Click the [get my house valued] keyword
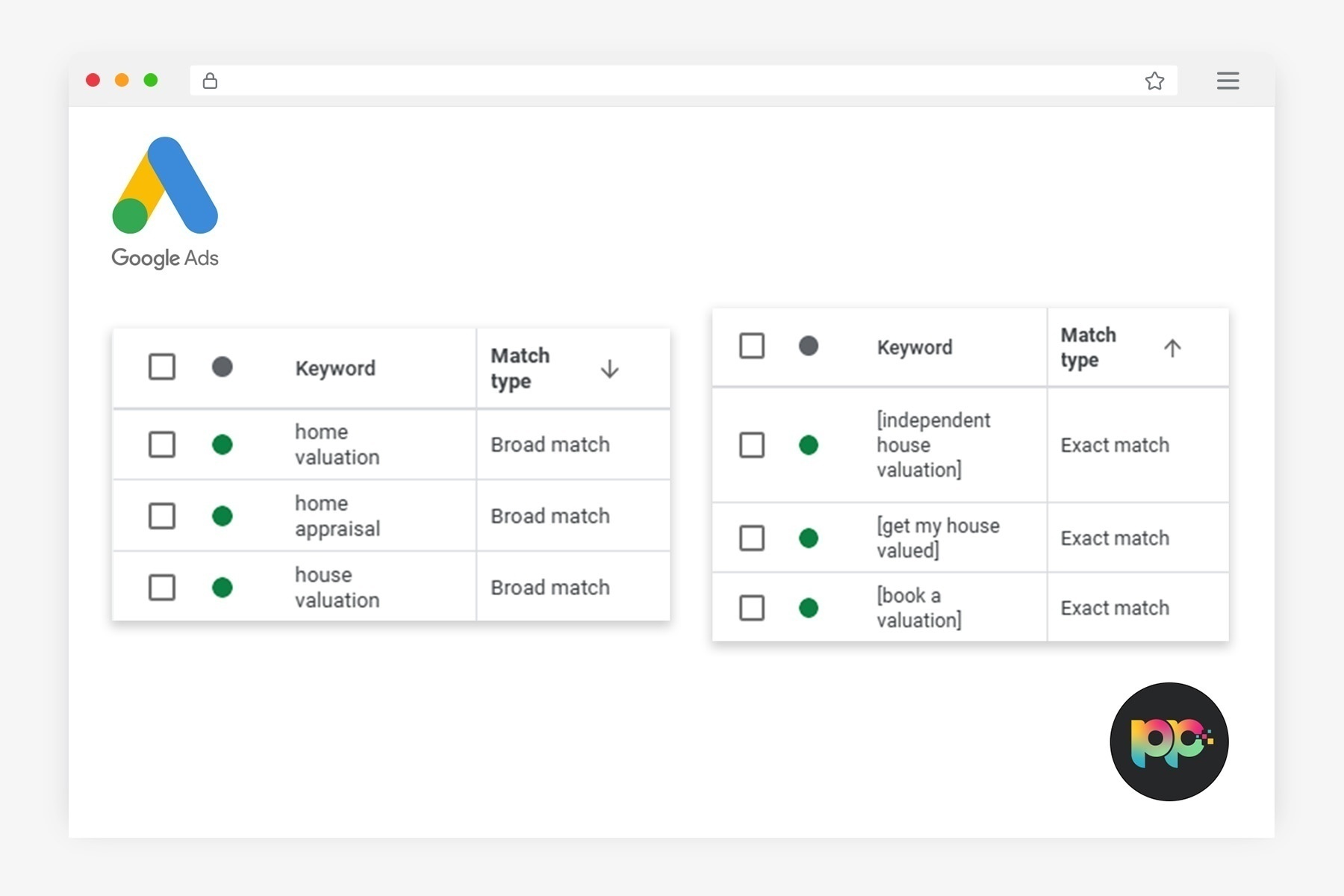Screen dimensions: 1344x896 click(x=938, y=538)
